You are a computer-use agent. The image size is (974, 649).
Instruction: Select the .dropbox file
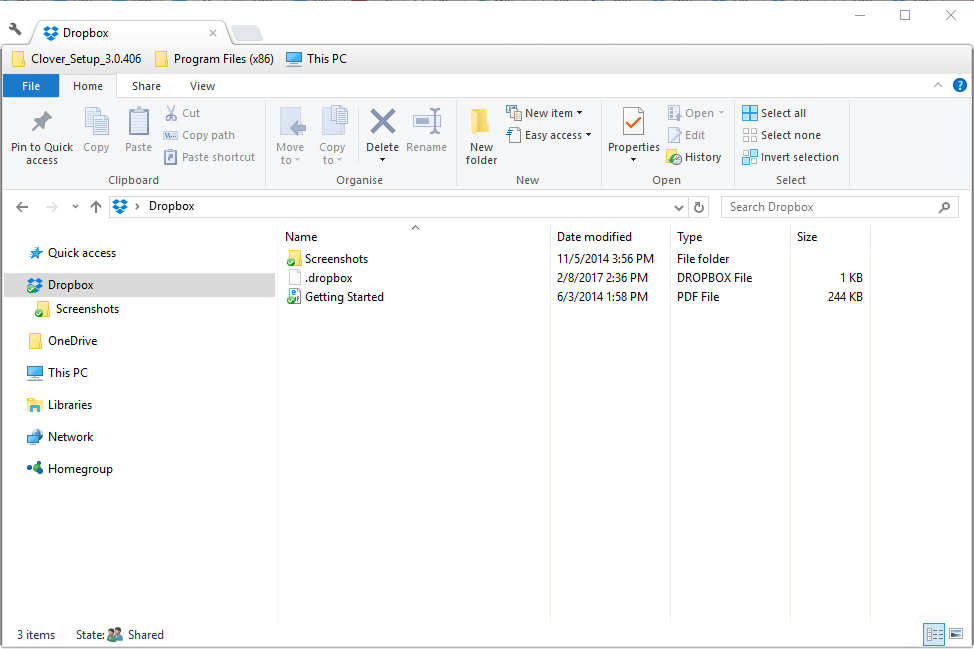tap(321, 278)
